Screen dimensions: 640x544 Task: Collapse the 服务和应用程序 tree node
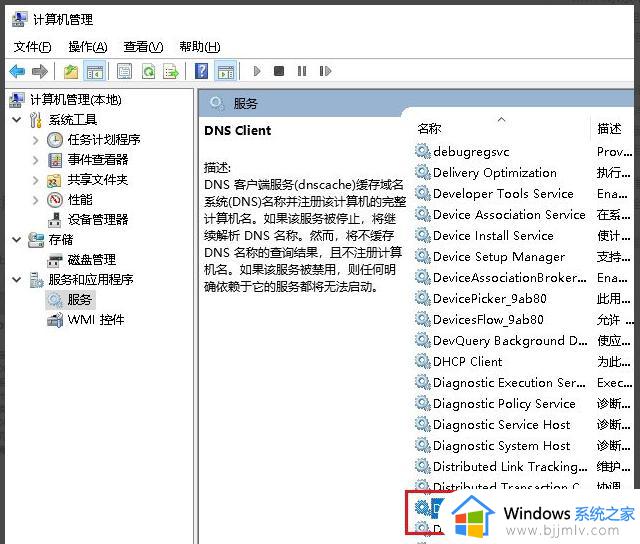tap(17, 280)
